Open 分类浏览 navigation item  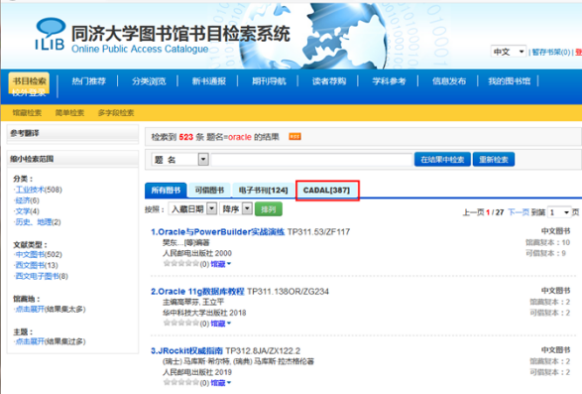pyautogui.click(x=149, y=81)
